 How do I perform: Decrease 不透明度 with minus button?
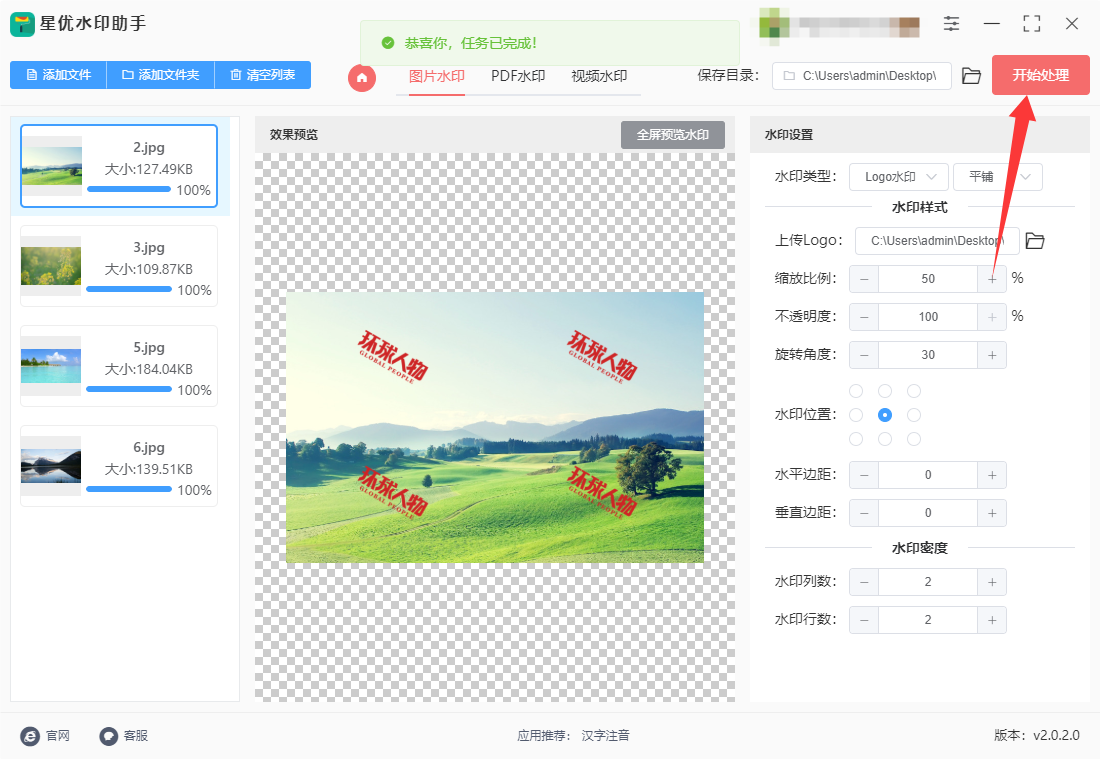(864, 316)
